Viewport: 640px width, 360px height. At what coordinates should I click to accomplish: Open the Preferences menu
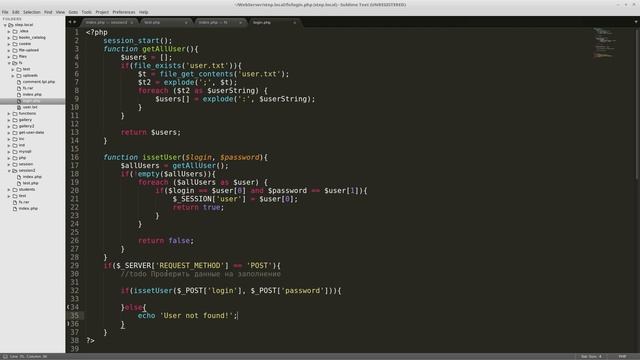click(124, 12)
